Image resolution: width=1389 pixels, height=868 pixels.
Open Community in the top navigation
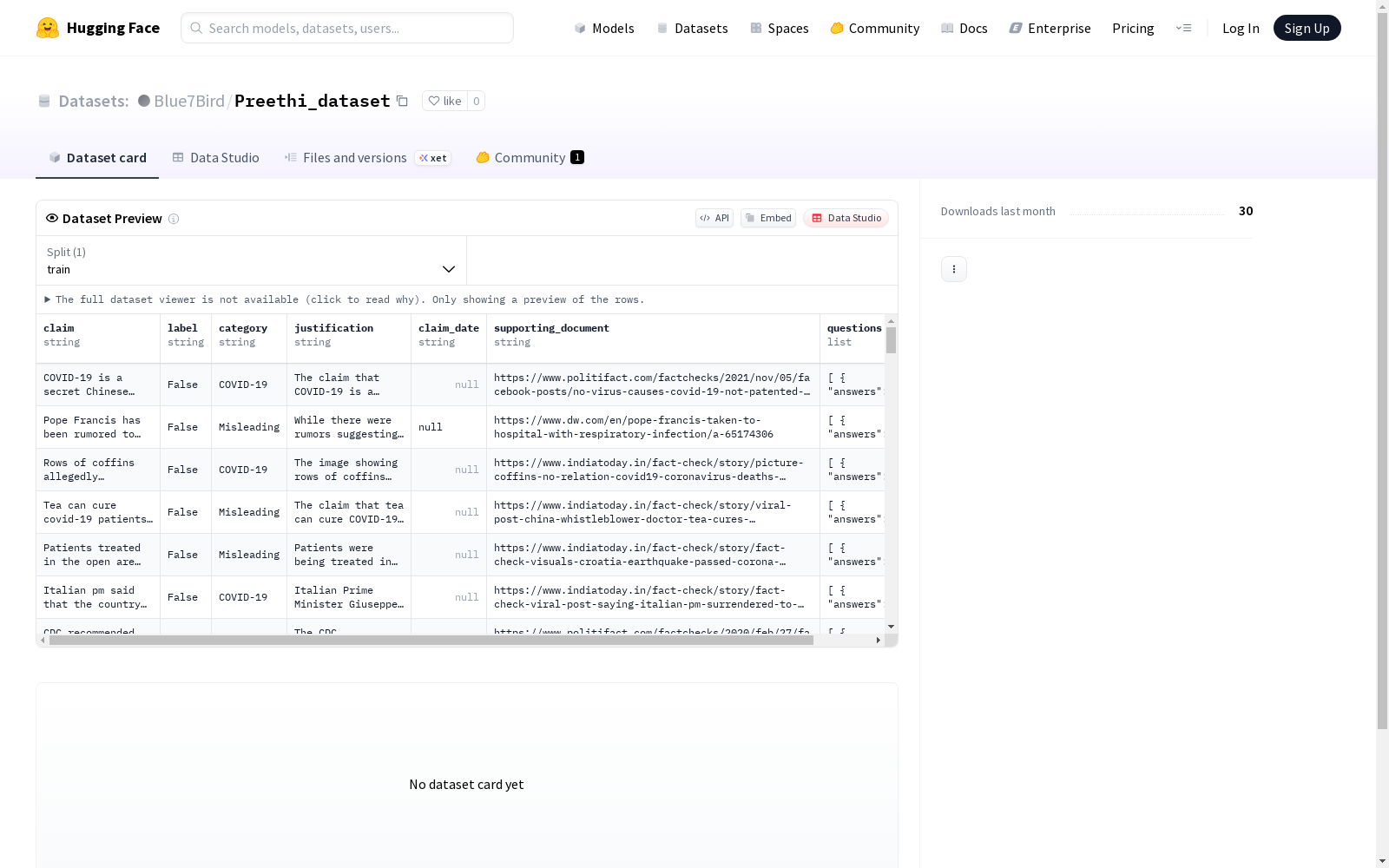874,28
